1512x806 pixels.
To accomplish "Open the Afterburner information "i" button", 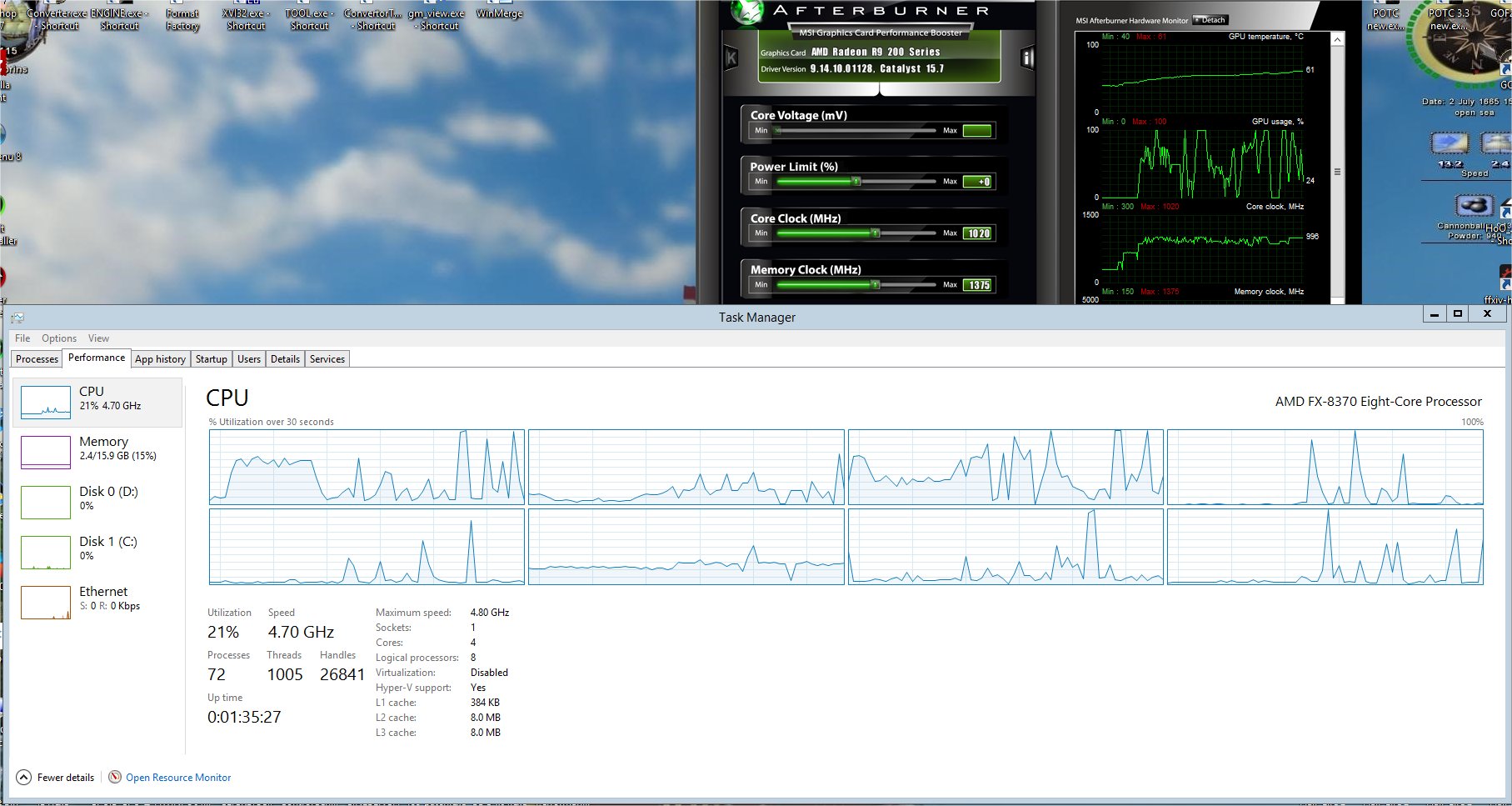I will pos(1027,58).
